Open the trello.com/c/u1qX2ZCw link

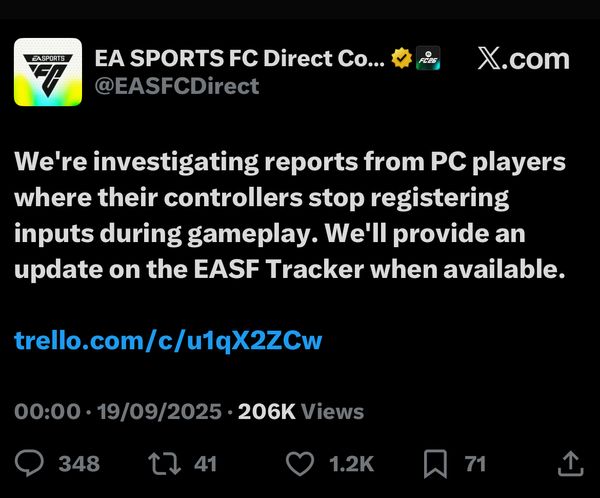(168, 341)
